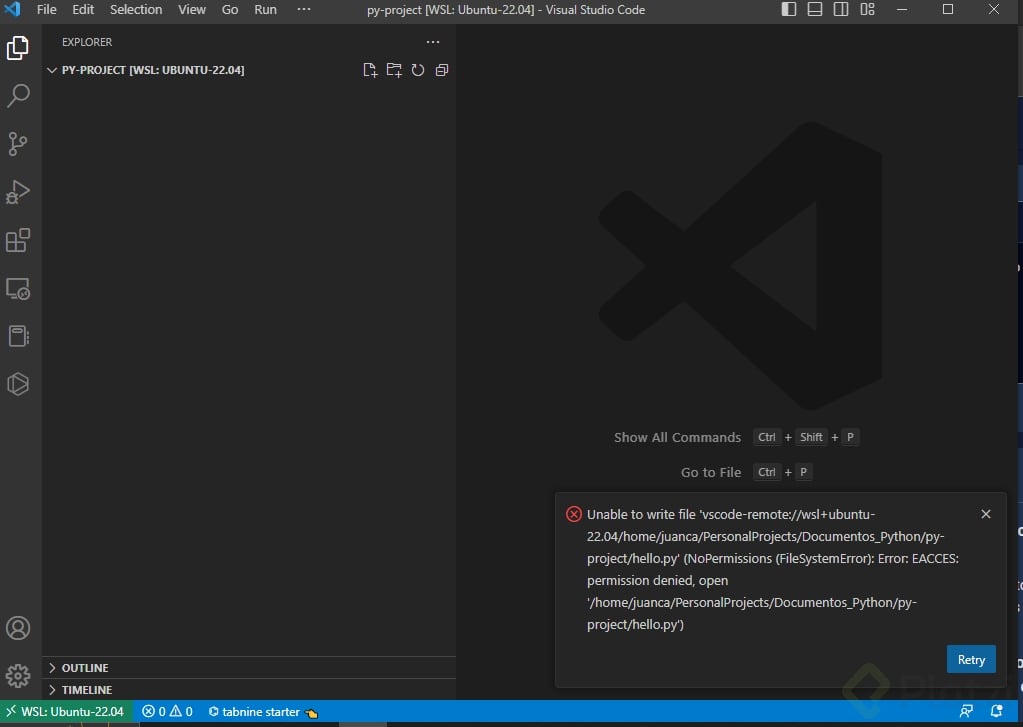Expand the TIMELINE section

click(x=249, y=690)
